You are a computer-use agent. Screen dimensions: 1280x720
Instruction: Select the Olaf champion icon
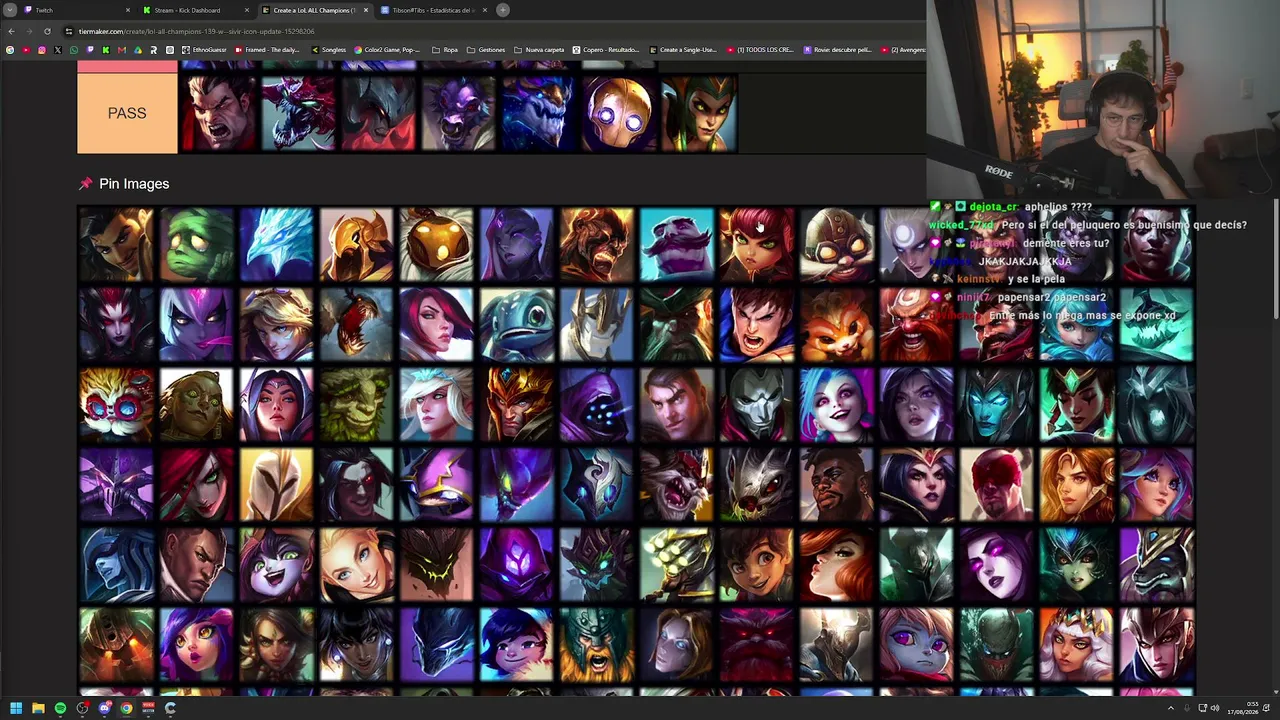pyautogui.click(x=597, y=644)
